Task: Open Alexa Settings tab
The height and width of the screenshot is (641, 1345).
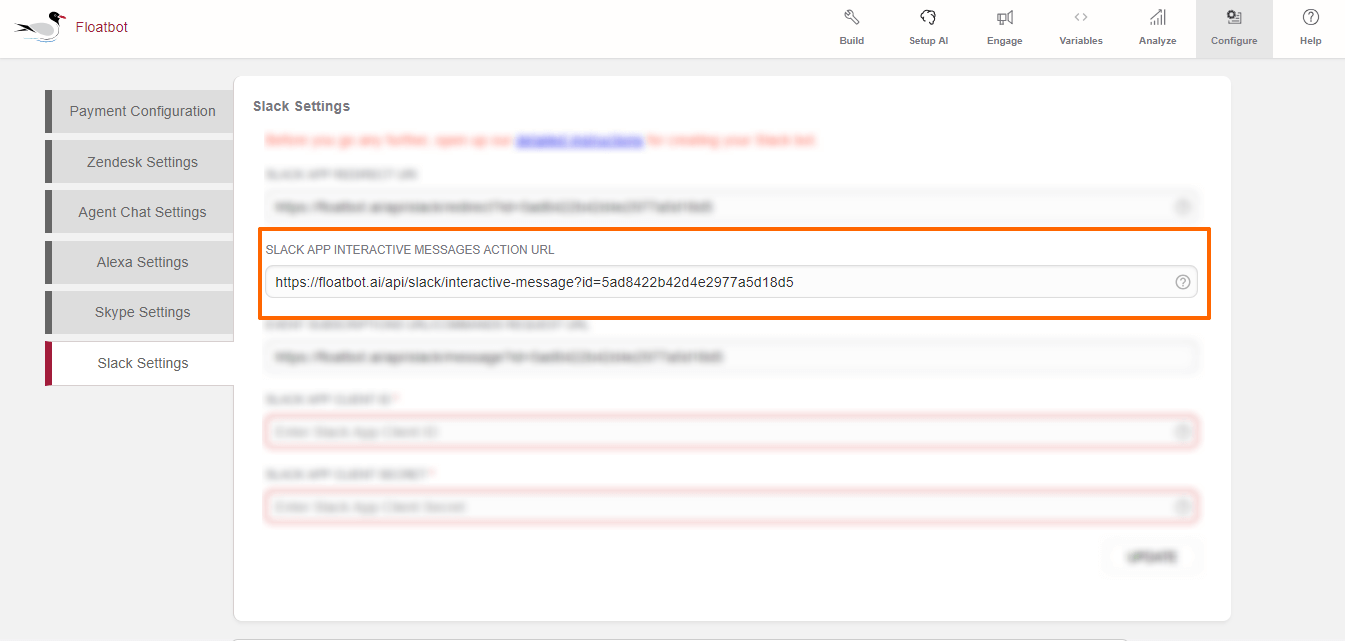Action: 142,262
